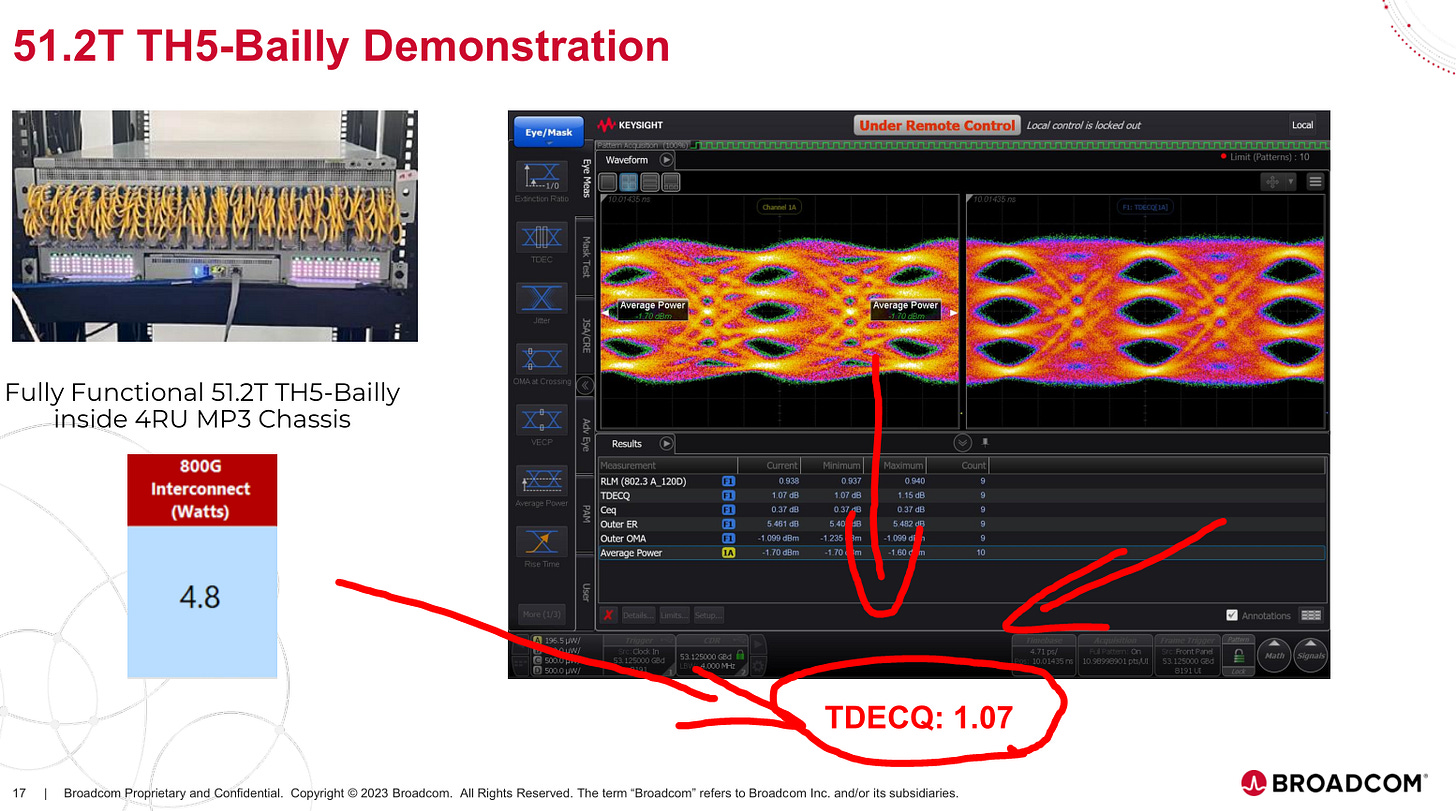Screen dimensions: 1456x811
Task: Click the 1A badge in Average Power row
Action: click(x=728, y=552)
